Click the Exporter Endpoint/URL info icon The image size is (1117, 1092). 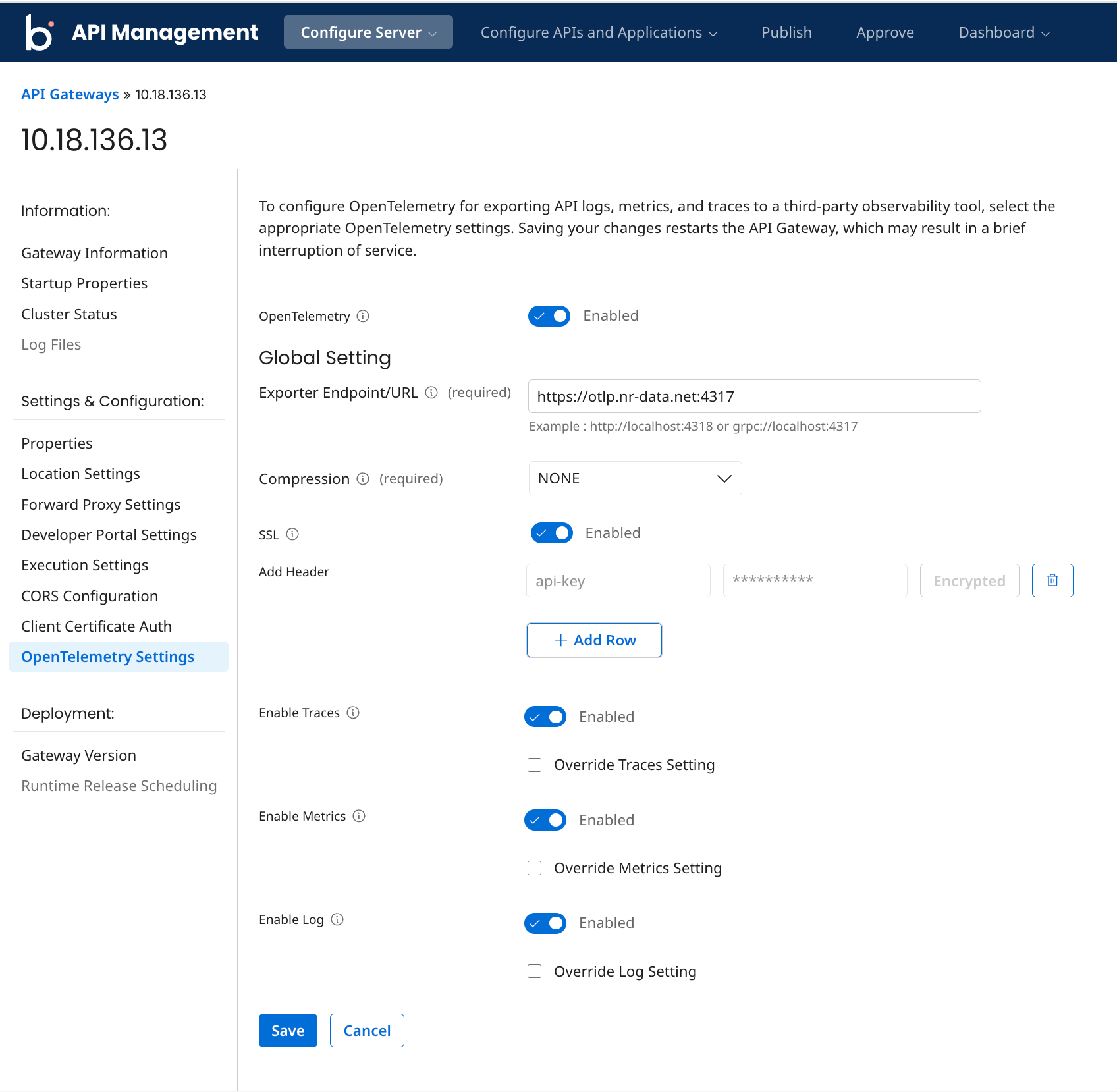tap(431, 393)
